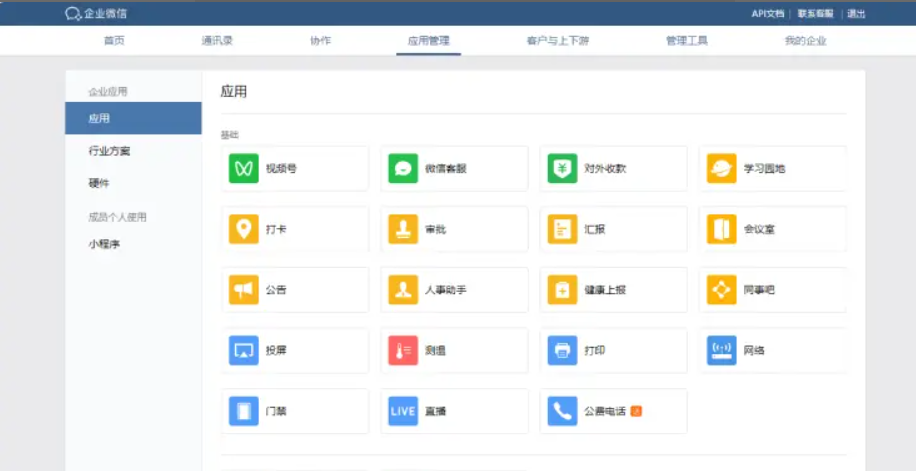This screenshot has width=916, height=471.
Task: Click the orange badge beside 公费电话
Action: click(x=636, y=411)
